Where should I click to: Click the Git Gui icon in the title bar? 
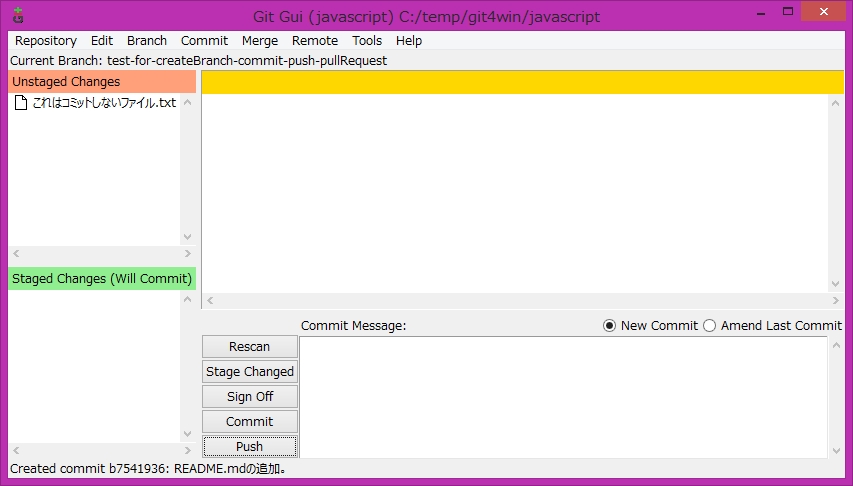tap(18, 15)
